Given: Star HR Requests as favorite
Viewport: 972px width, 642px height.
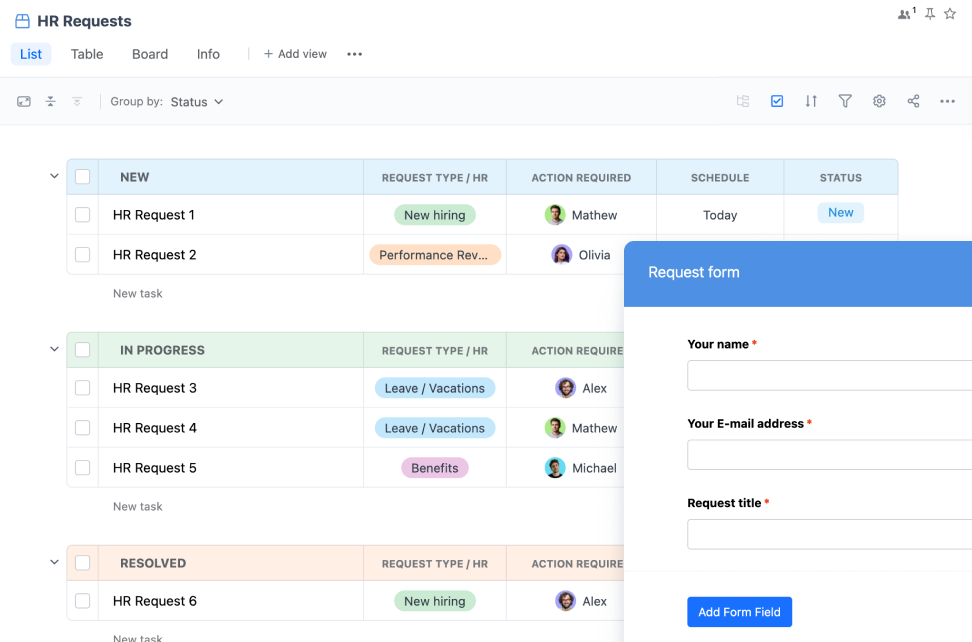Looking at the screenshot, I should pyautogui.click(x=950, y=14).
